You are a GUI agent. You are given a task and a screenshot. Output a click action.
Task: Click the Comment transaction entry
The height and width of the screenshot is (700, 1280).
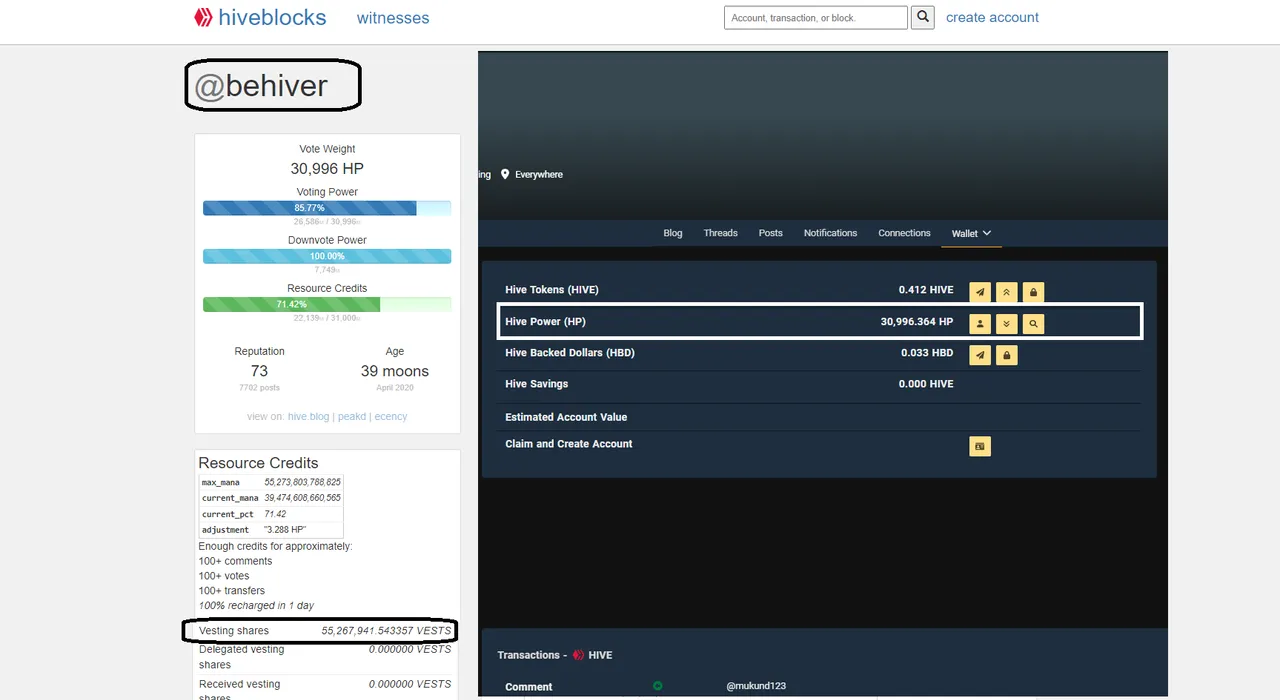click(x=529, y=687)
